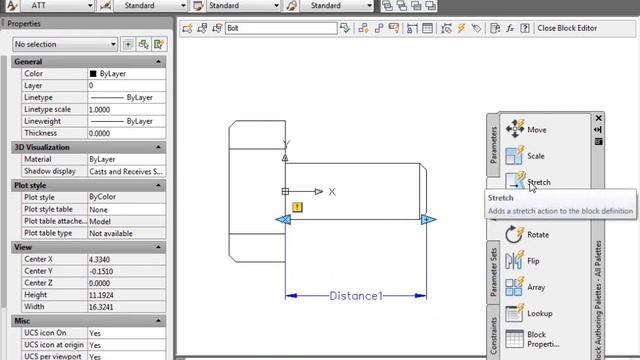Click the Table Style icon
640x360 pixels.
(x=198, y=6)
